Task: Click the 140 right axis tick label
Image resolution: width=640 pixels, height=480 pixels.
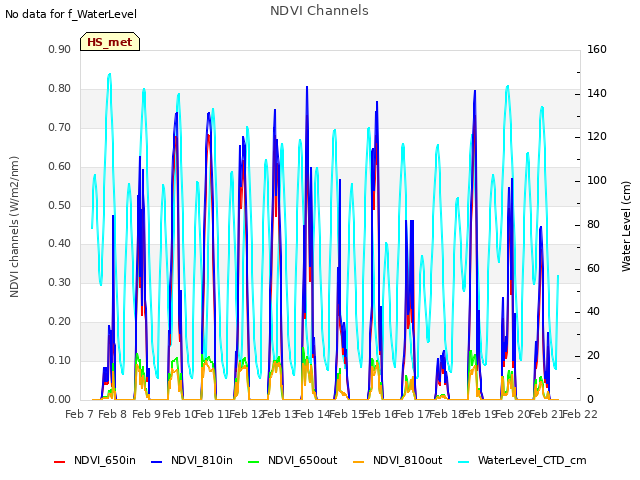Action: pyautogui.click(x=597, y=93)
